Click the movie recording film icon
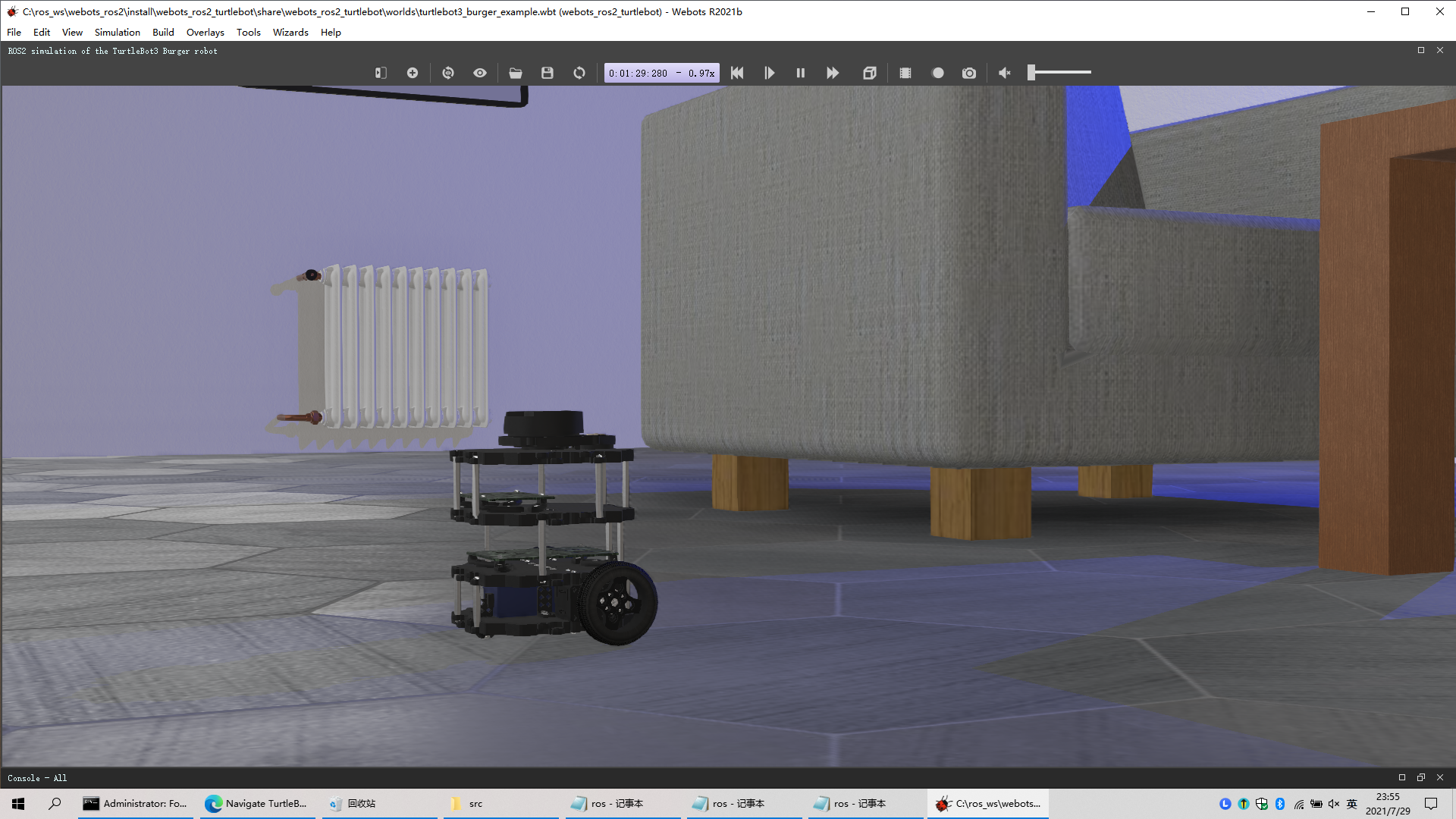Viewport: 1456px width, 819px height. point(905,73)
